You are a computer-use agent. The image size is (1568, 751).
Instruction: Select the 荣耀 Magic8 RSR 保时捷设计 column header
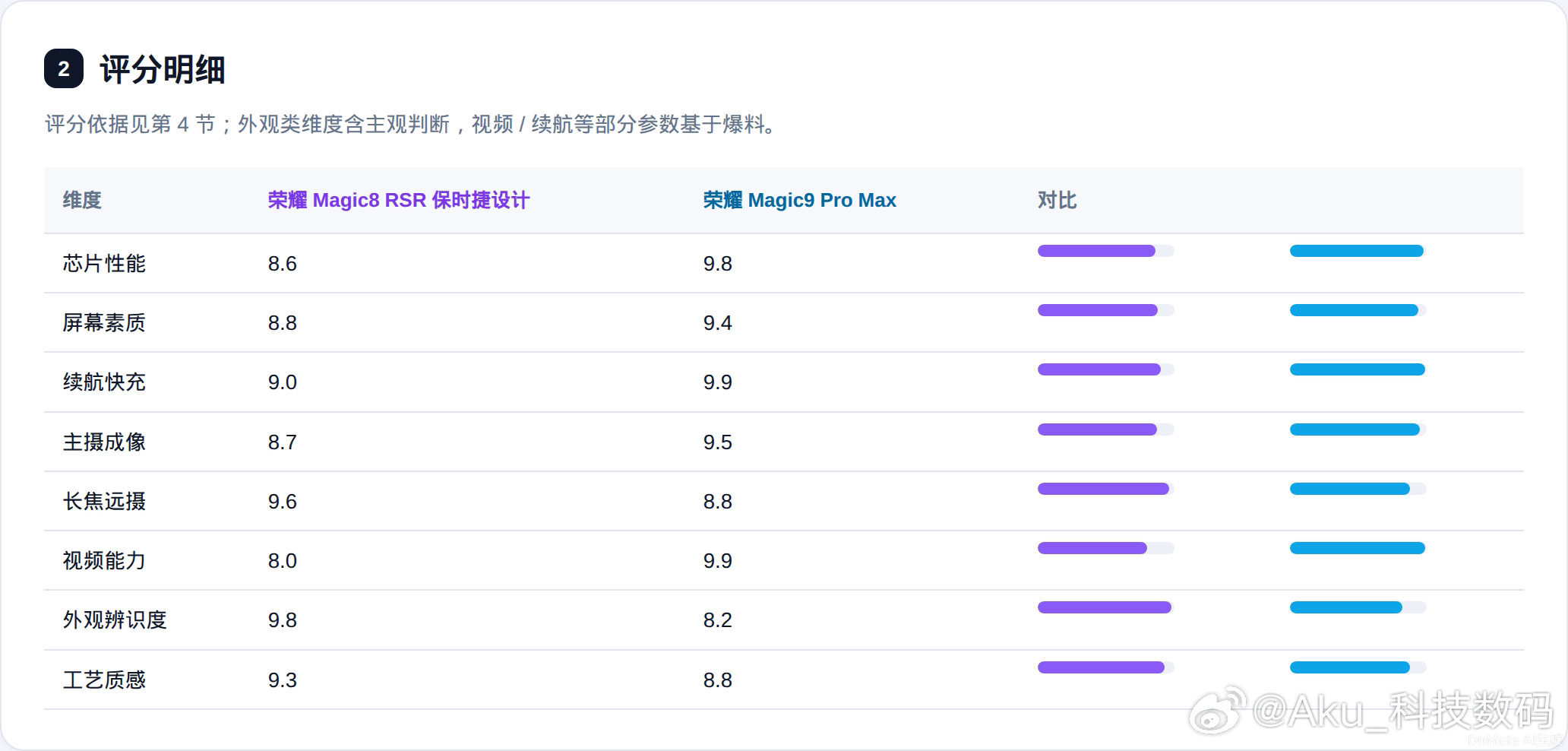pyautogui.click(x=399, y=200)
